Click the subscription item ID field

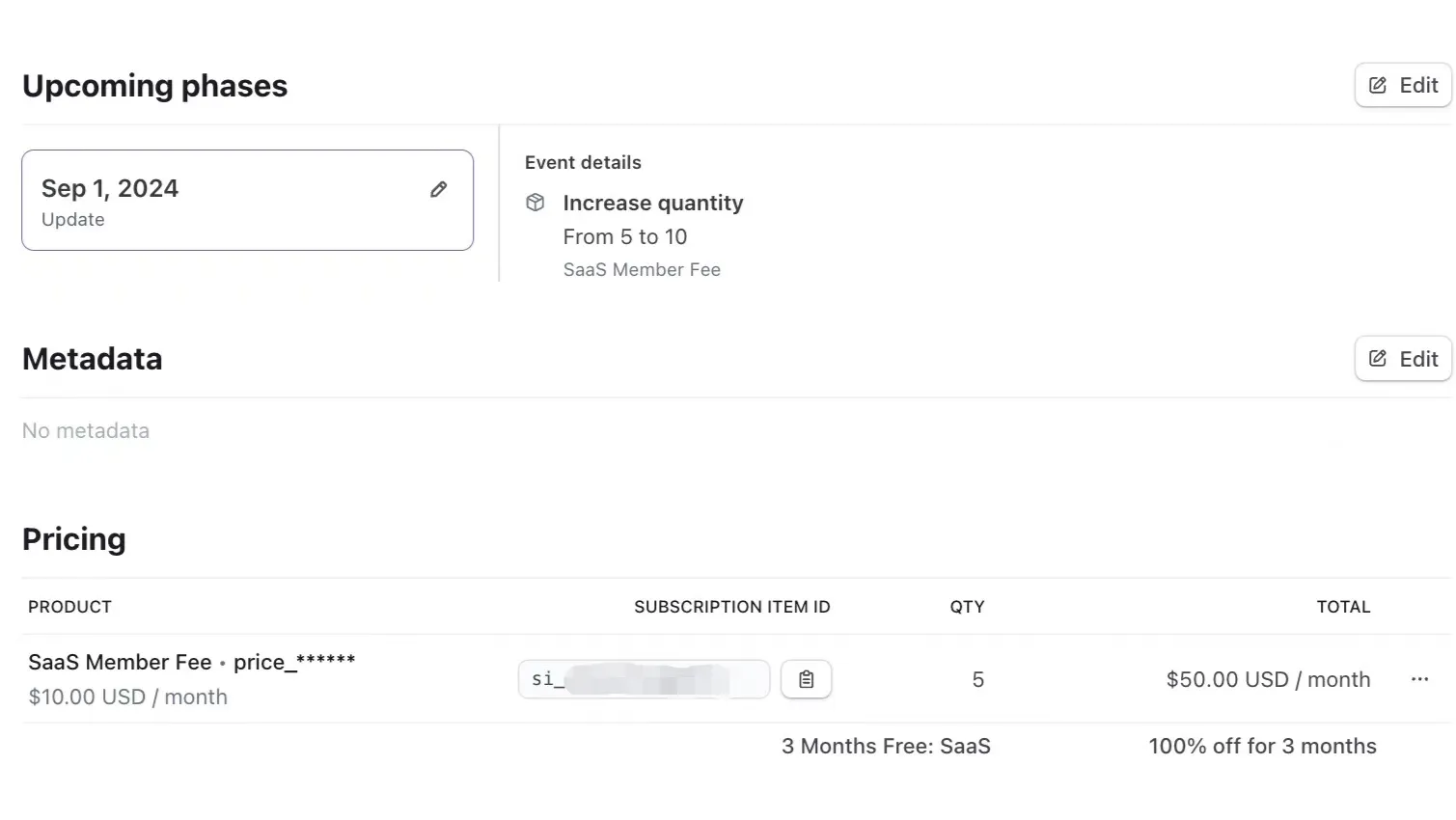(x=644, y=679)
